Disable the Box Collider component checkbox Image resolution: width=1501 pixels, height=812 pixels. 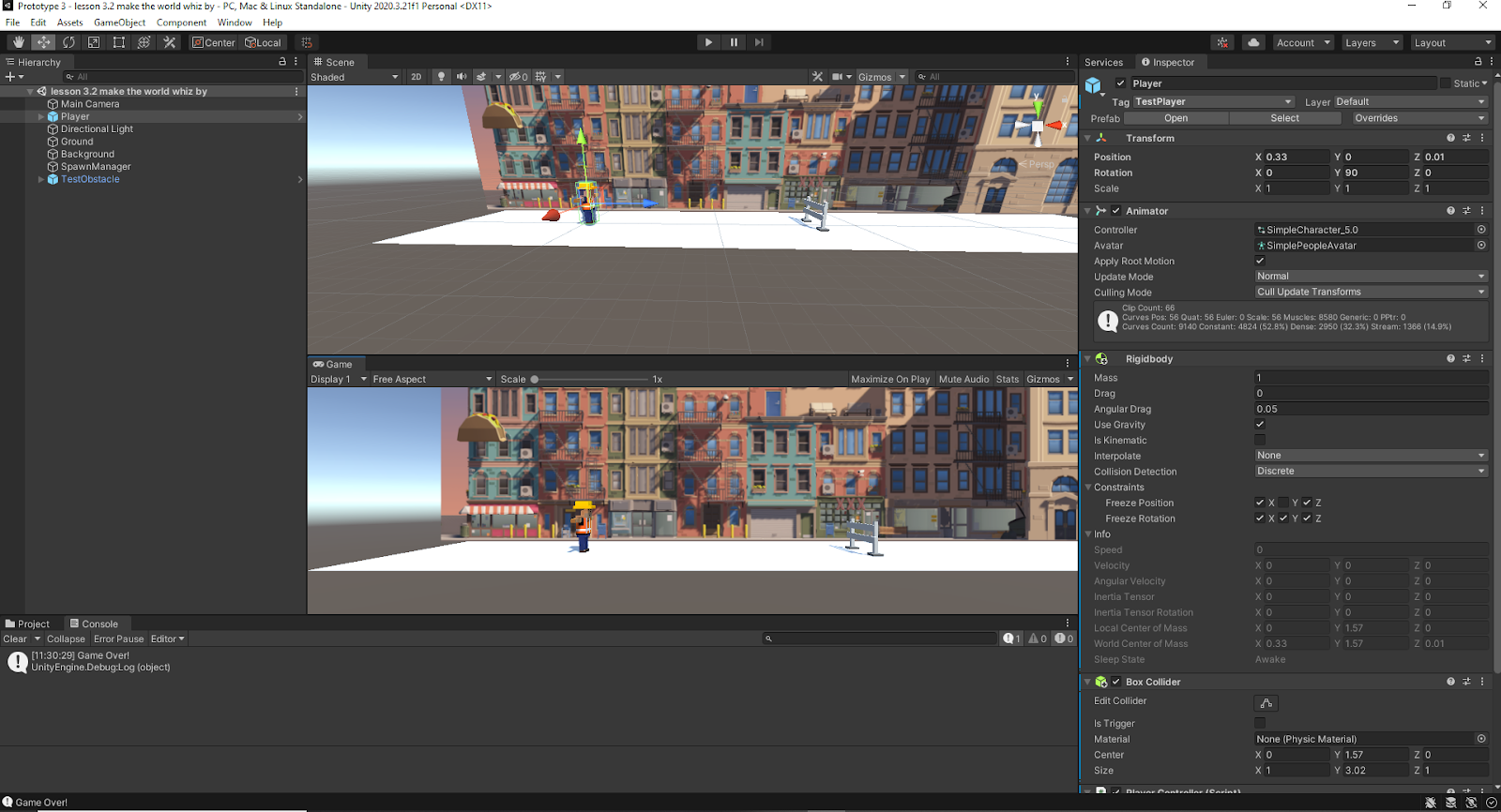point(1116,682)
